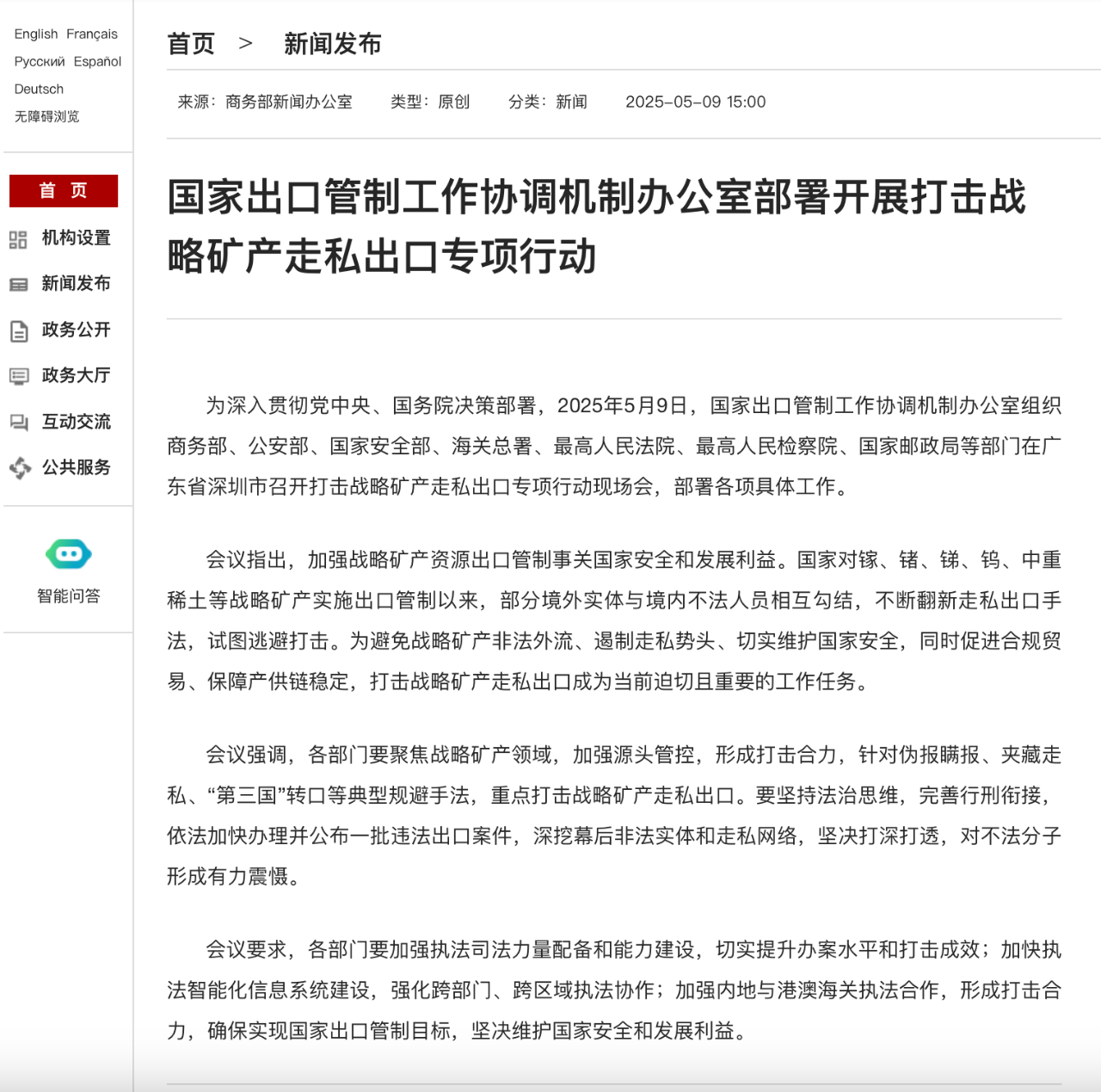Open 新闻发布 in the breadcrumb

click(332, 44)
